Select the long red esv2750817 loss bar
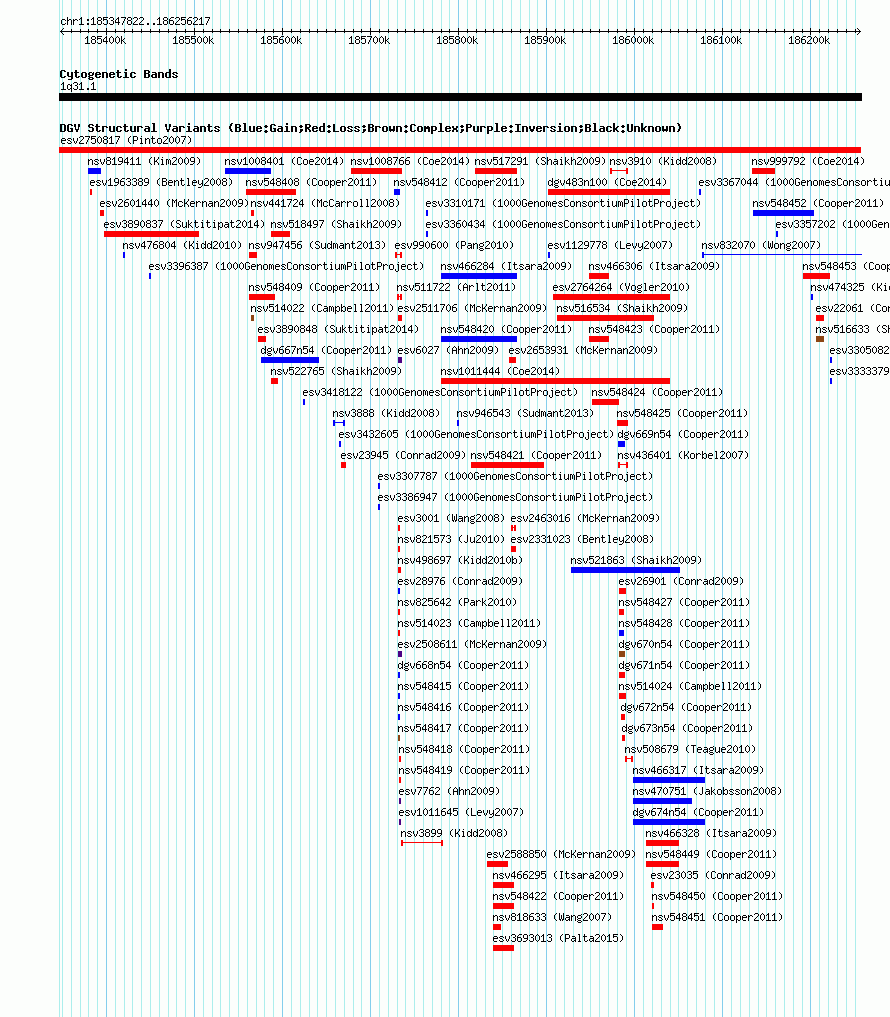The height and width of the screenshot is (1017, 890). click(x=460, y=150)
